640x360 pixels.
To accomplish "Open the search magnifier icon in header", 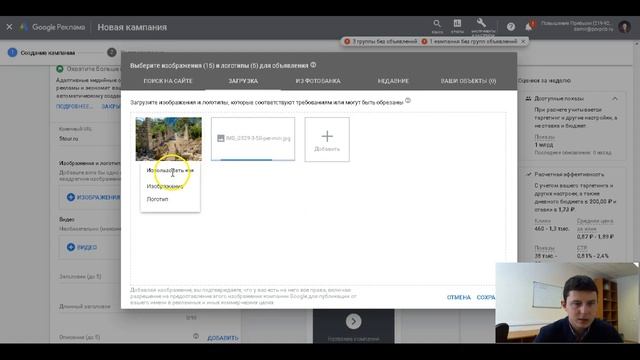I will coord(437,24).
